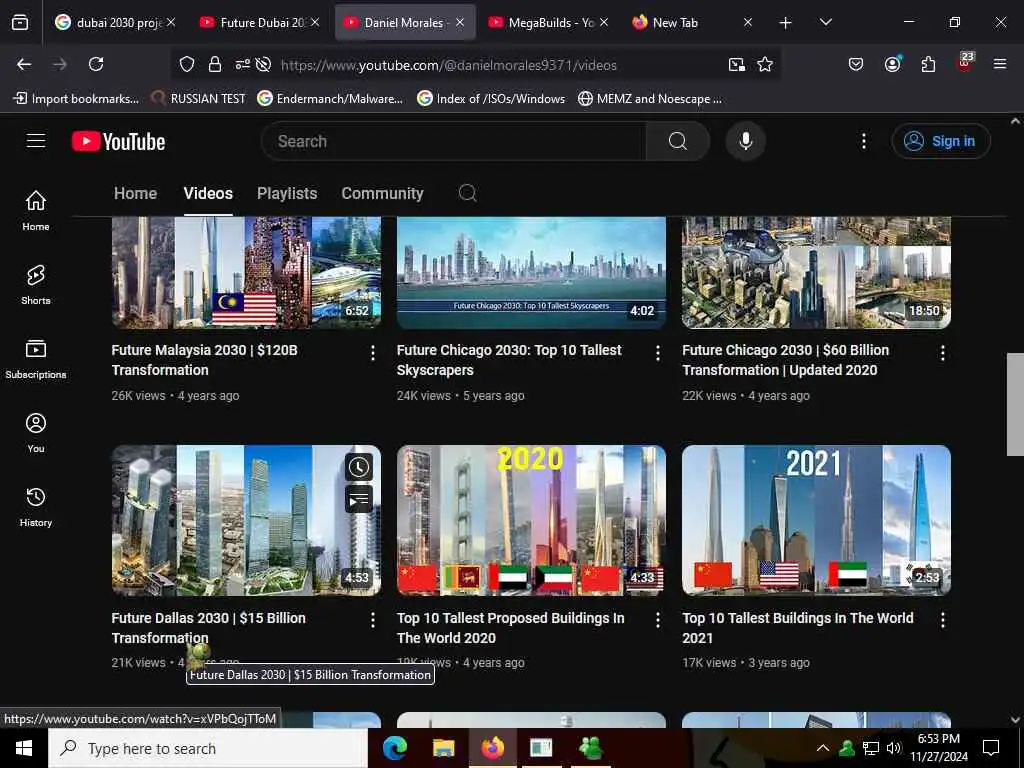The height and width of the screenshot is (768, 1024).
Task: Close the Daniel Morales browser tab
Action: click(x=460, y=22)
